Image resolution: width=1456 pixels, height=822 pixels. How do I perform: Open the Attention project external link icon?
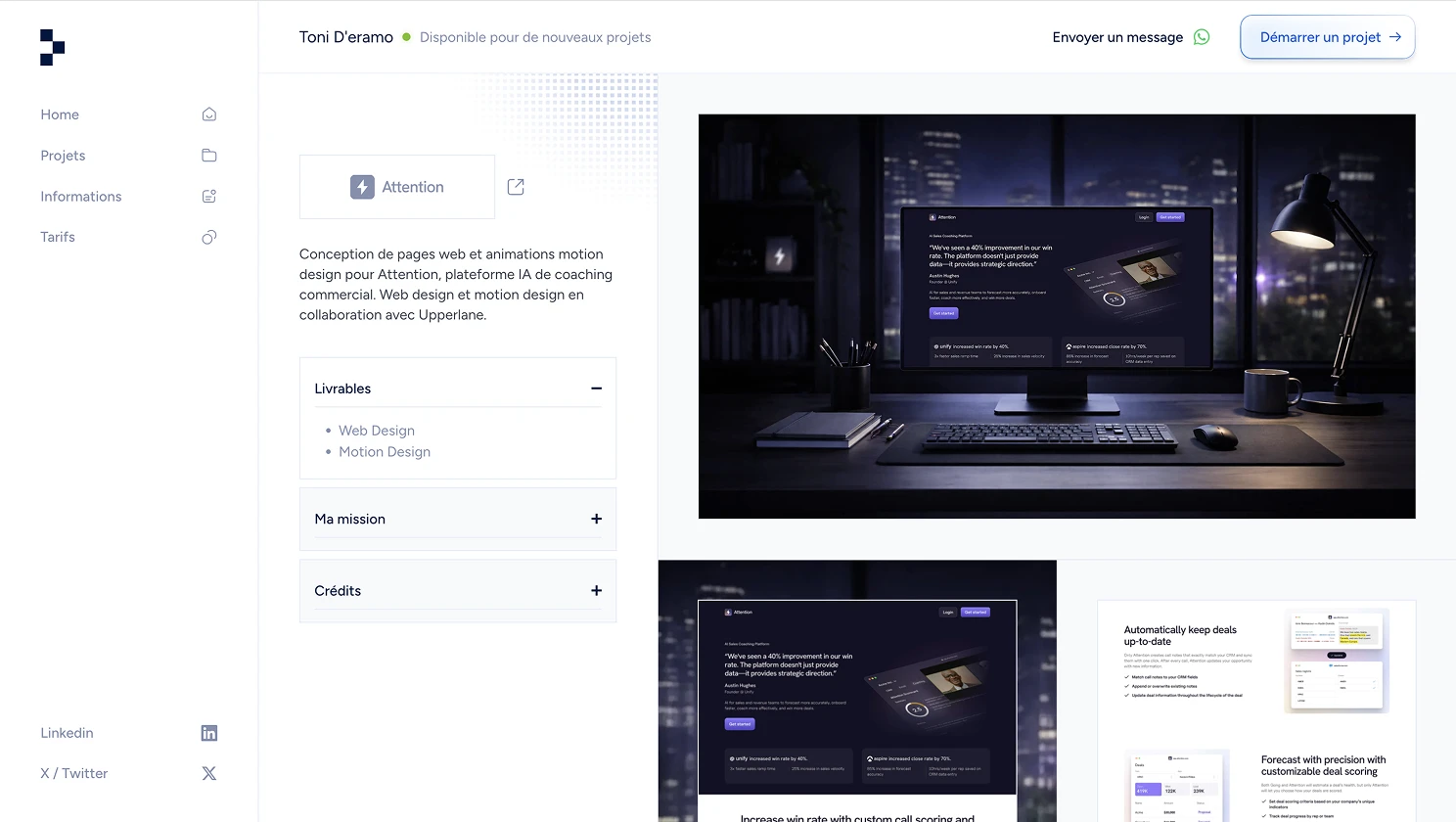point(516,185)
